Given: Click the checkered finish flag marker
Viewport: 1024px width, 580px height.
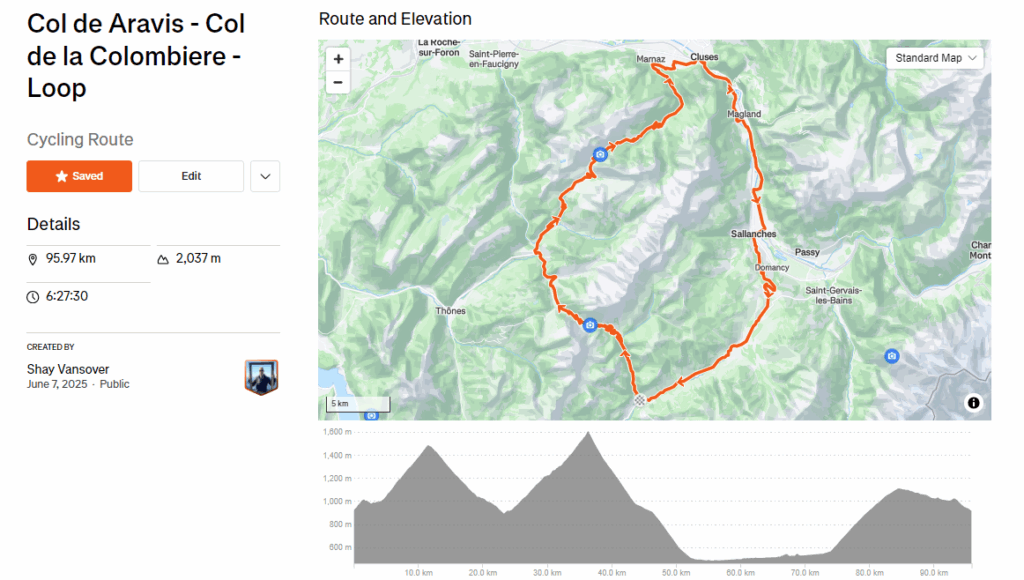Looking at the screenshot, I should point(639,401).
